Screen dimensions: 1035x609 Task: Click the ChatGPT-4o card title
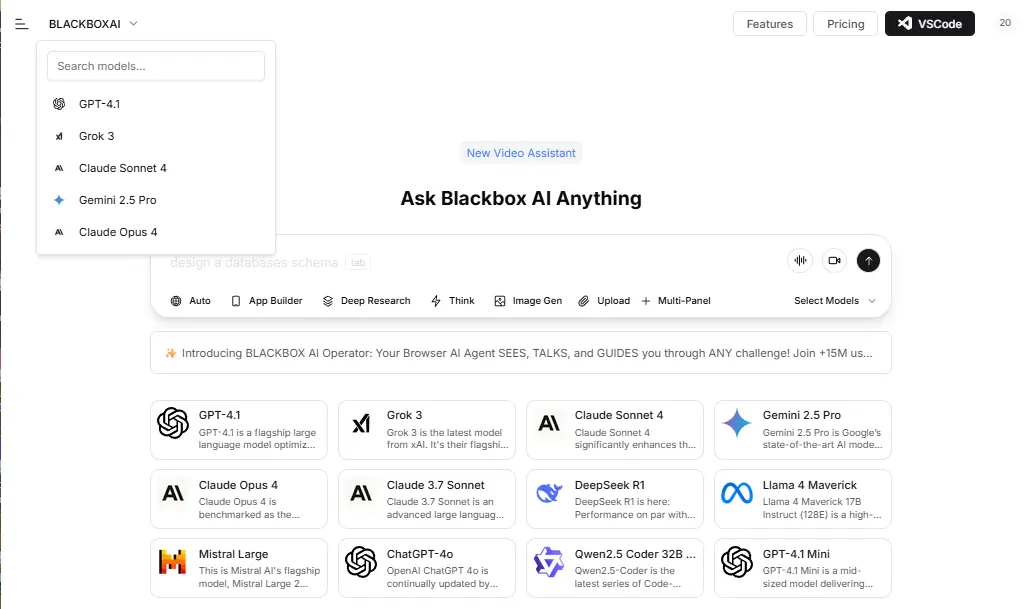(x=420, y=554)
